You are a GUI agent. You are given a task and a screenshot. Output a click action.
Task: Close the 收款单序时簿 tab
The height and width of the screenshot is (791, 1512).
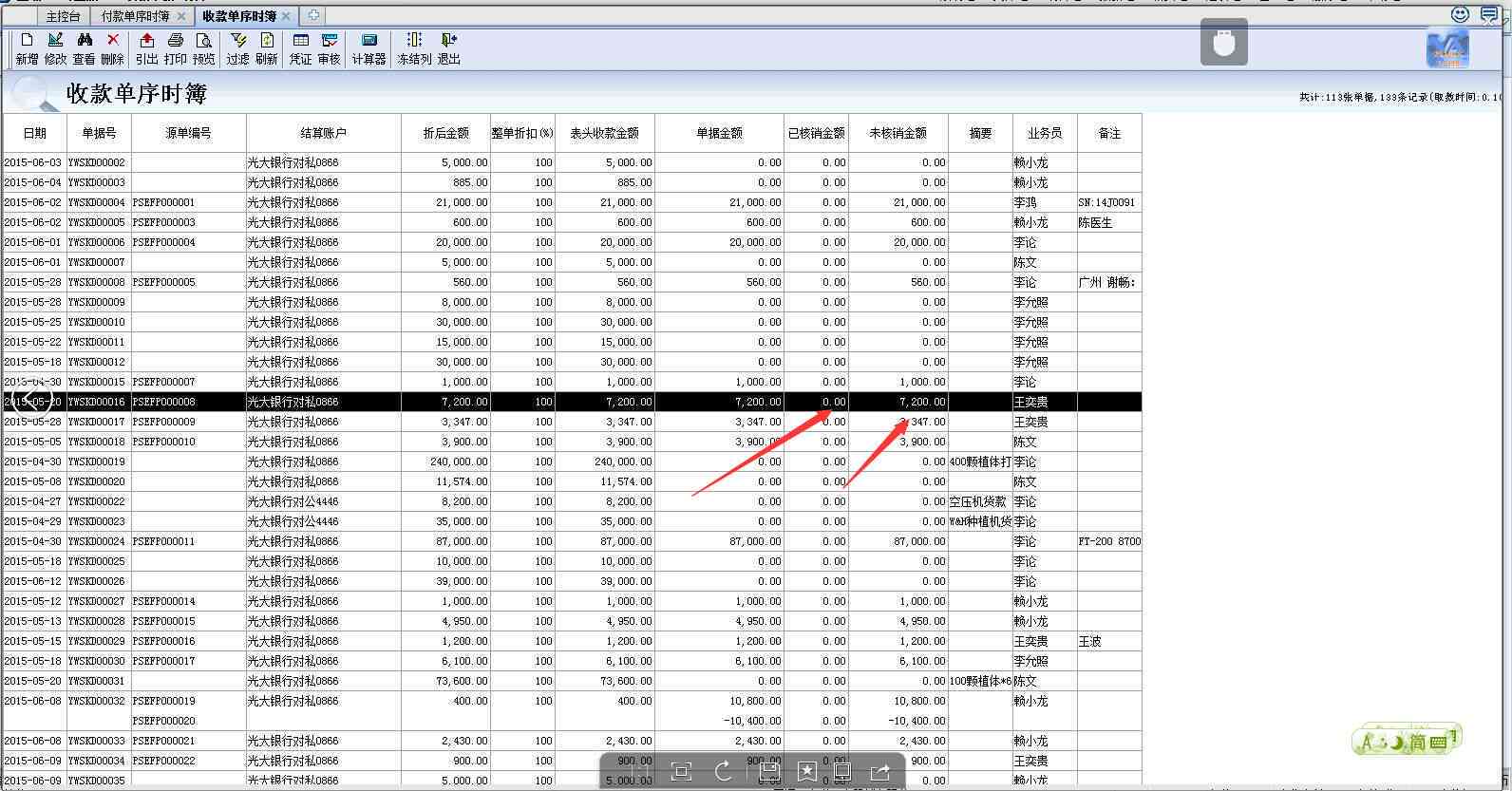click(x=286, y=16)
